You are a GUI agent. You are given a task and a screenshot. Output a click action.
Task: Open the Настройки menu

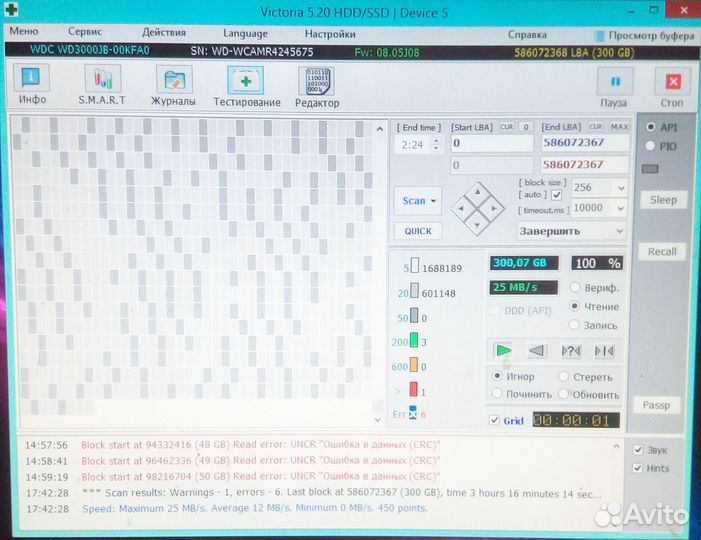click(330, 33)
